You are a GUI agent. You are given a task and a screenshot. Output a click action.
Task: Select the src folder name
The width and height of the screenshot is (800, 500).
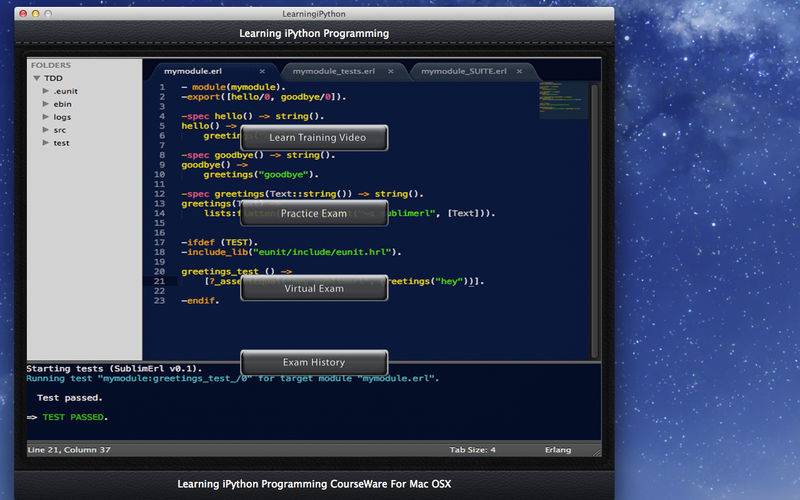click(60, 130)
